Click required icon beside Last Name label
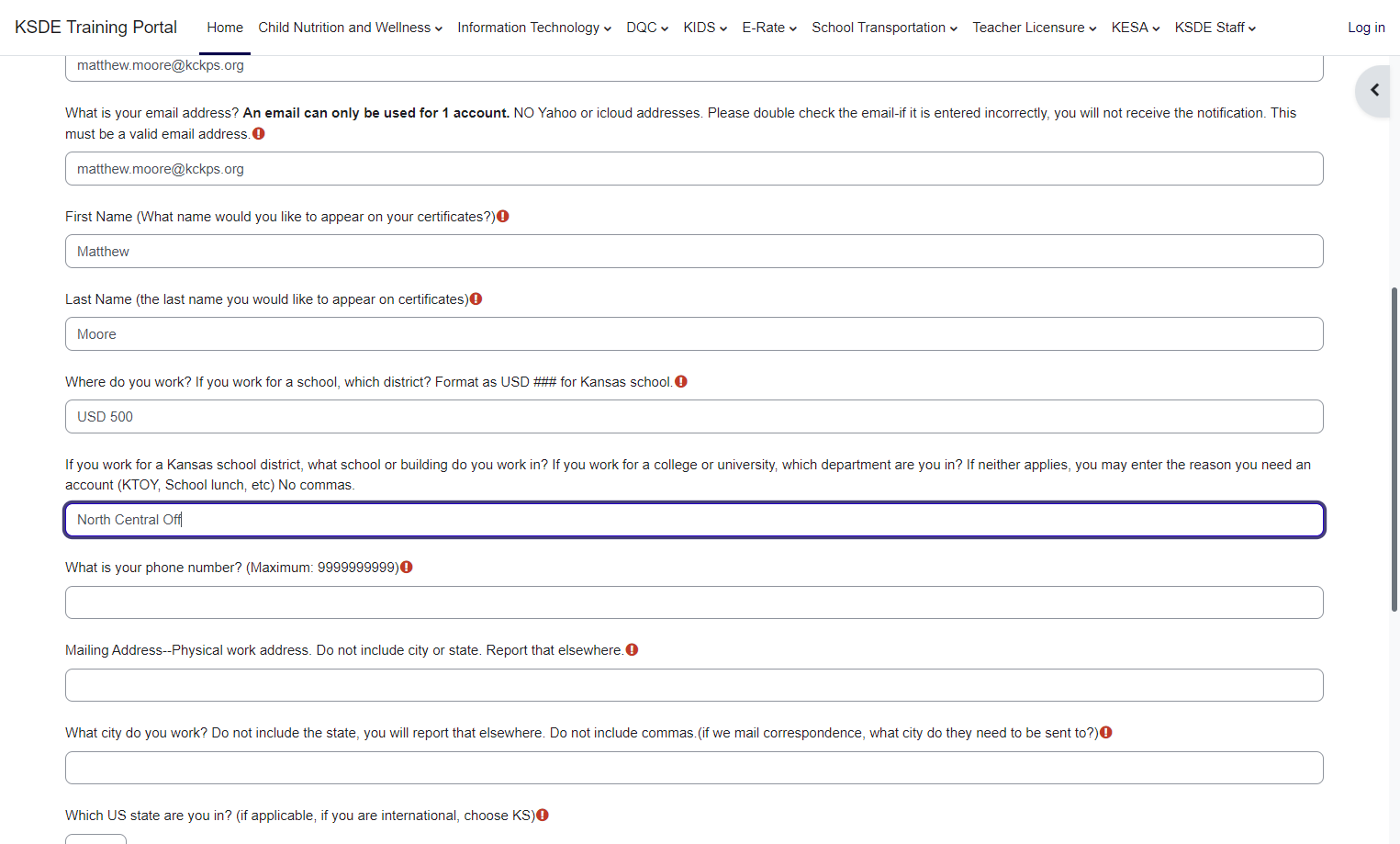 476,299
